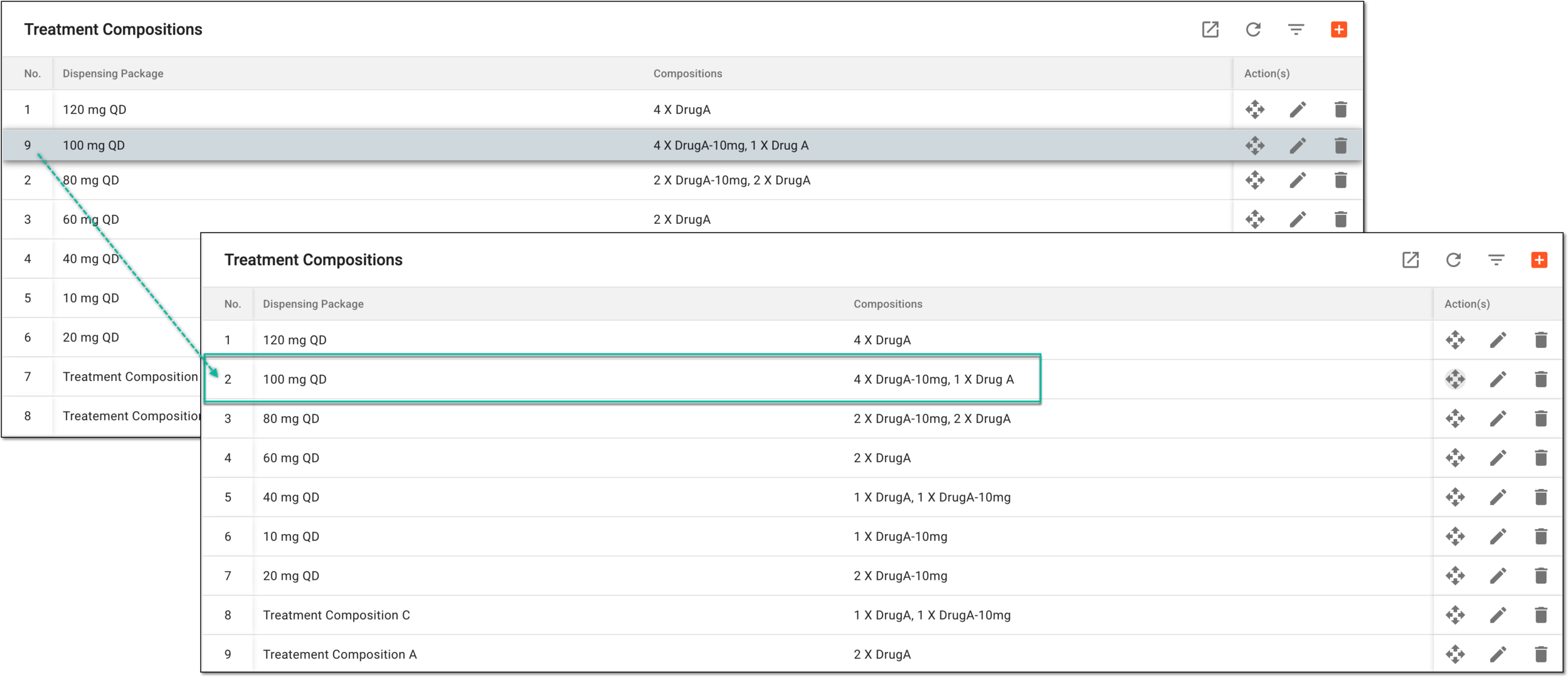Viewport: 1568px width, 677px height.
Task: Edit 80 mg QD row in back panel
Action: pos(1298,181)
